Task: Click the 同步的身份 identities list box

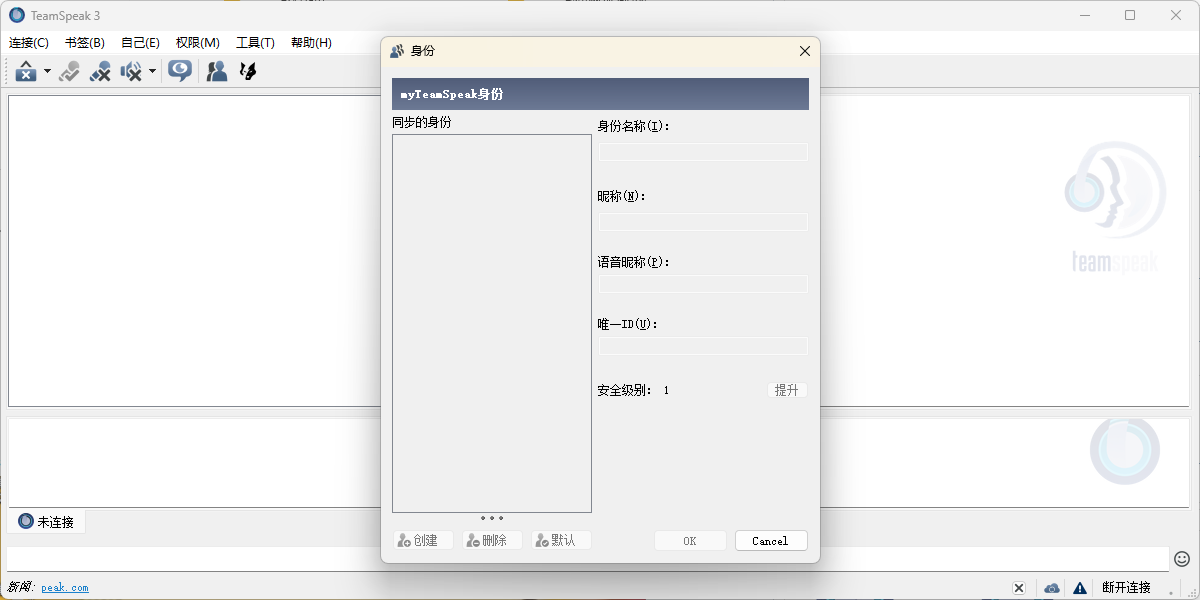Action: [x=492, y=323]
